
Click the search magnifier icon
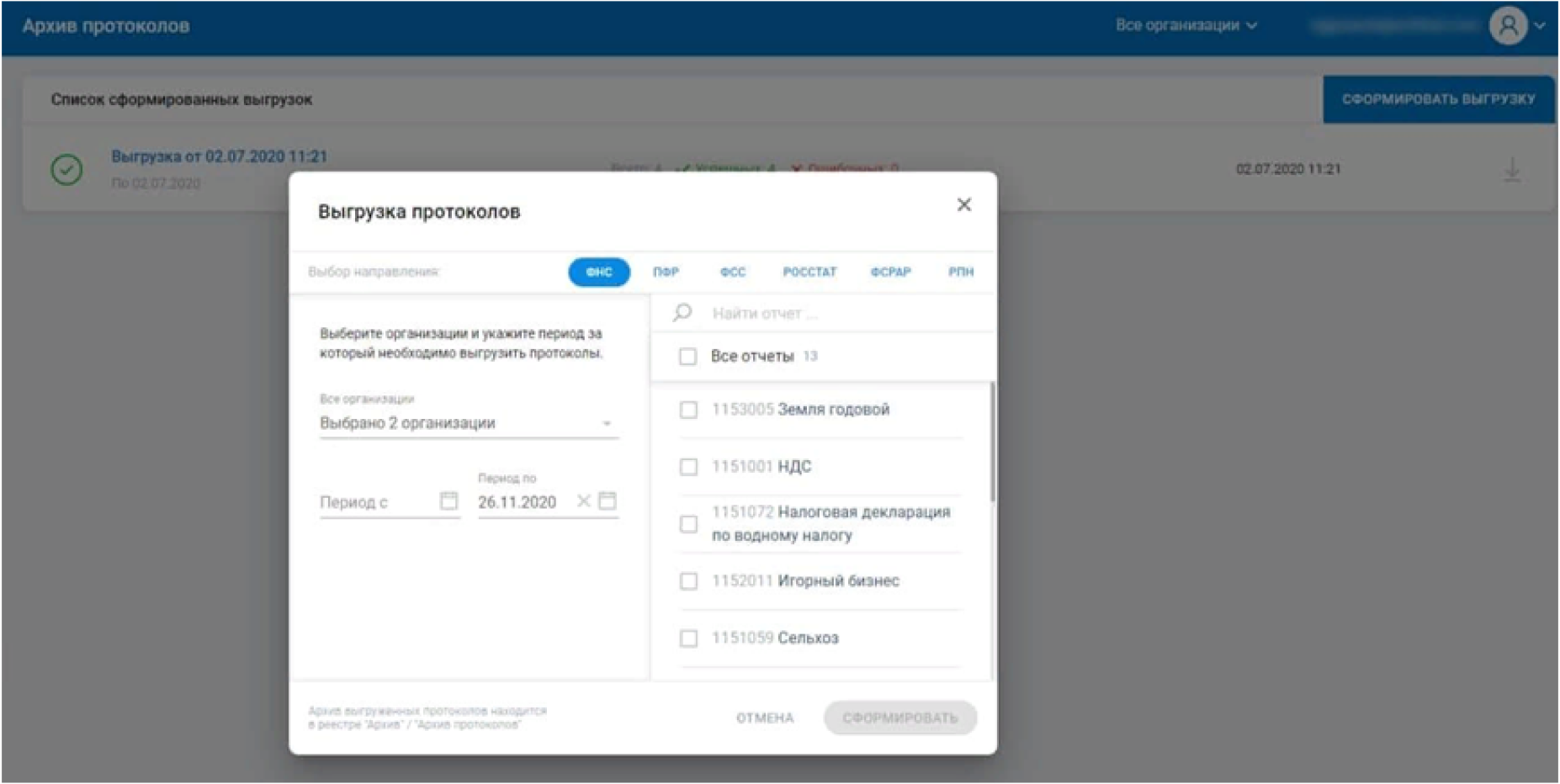click(682, 313)
